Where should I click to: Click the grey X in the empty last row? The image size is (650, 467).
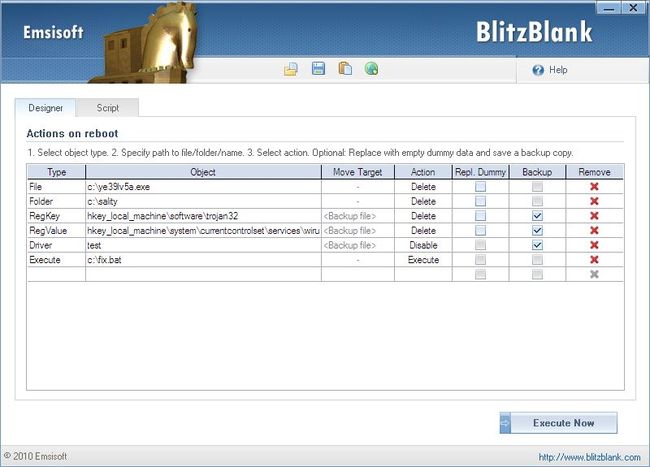coord(594,274)
